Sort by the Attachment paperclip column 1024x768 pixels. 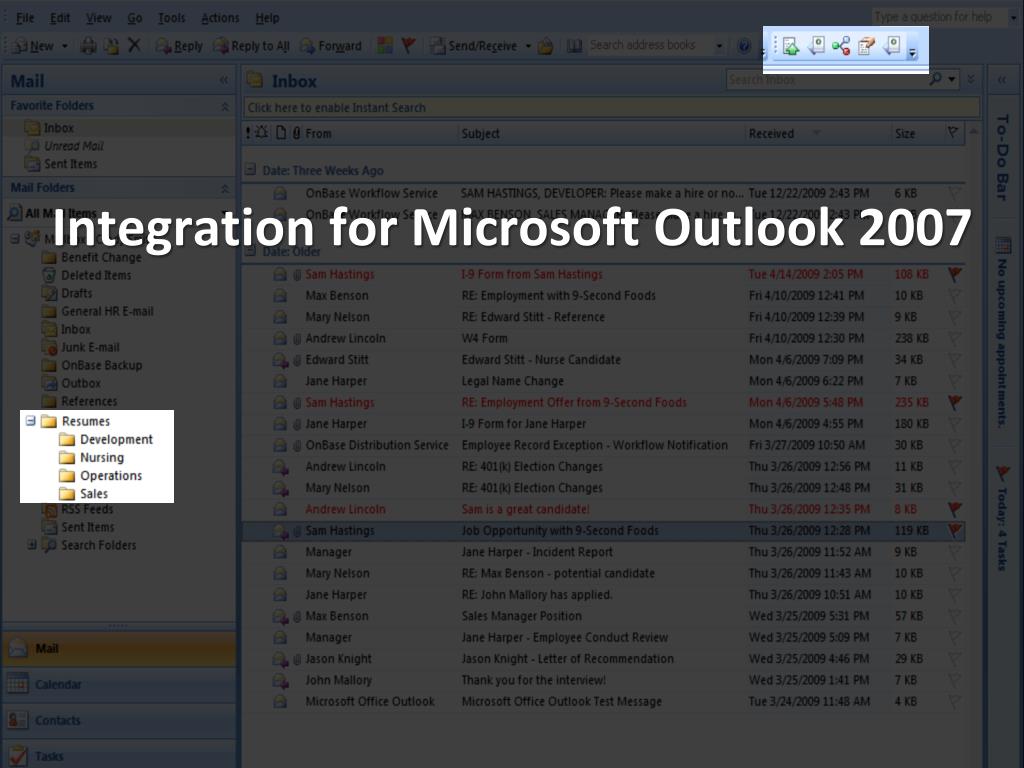(x=296, y=133)
